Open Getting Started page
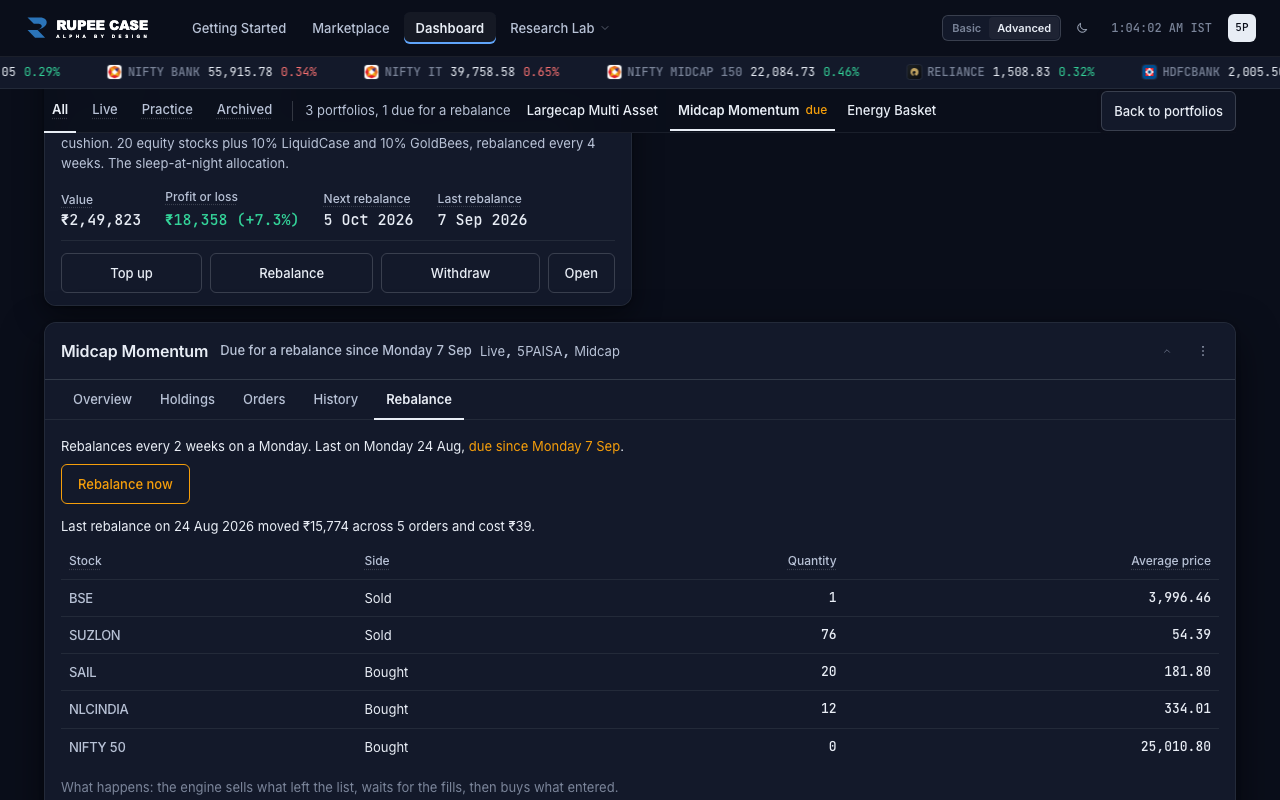This screenshot has height=800, width=1280. click(239, 28)
